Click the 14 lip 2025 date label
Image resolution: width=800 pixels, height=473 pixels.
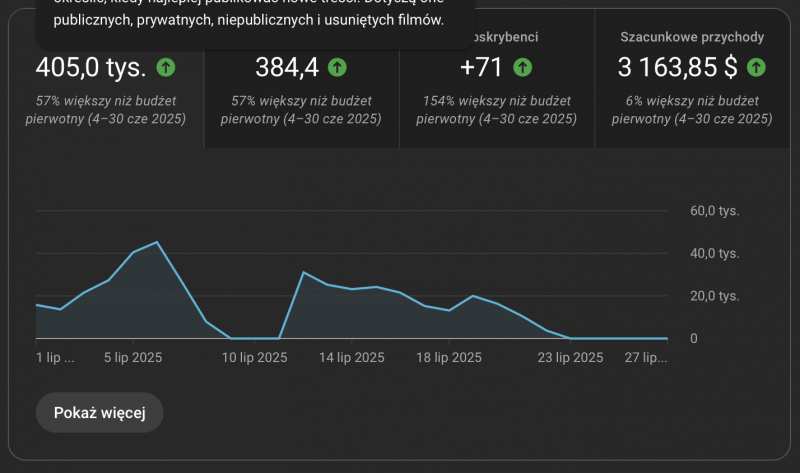[351, 357]
